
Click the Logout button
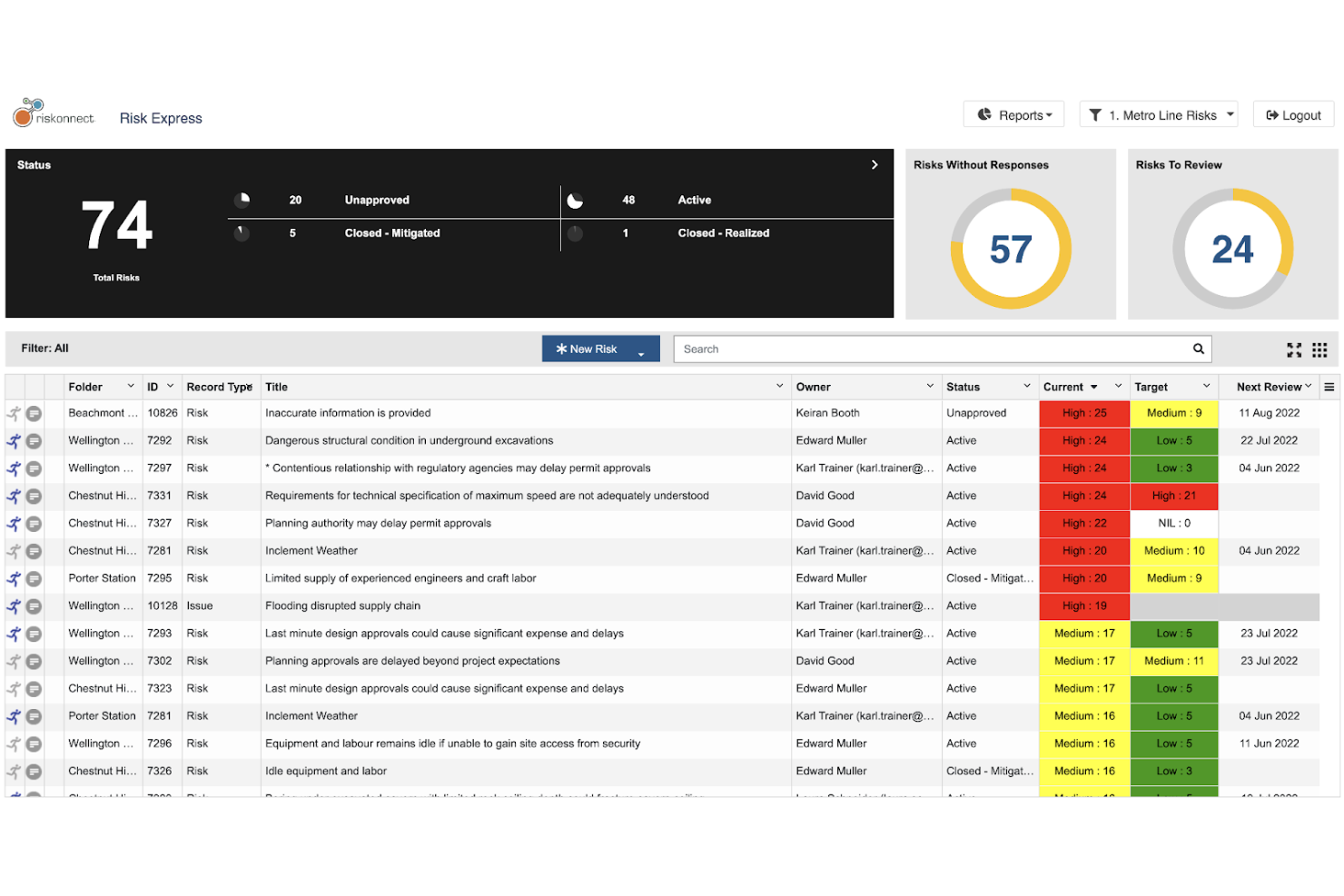[x=1292, y=114]
